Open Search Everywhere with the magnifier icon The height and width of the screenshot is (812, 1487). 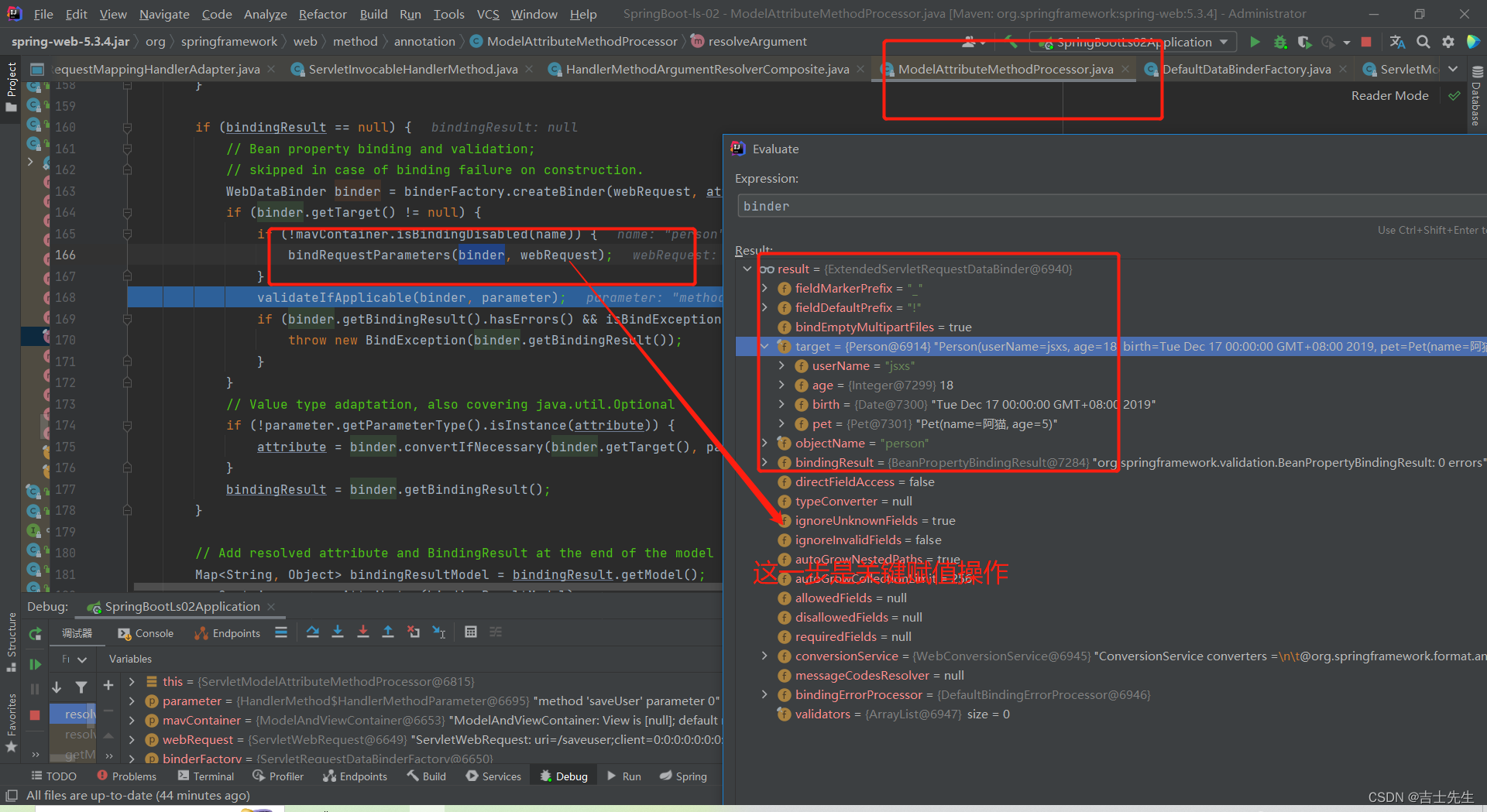pyautogui.click(x=1423, y=42)
